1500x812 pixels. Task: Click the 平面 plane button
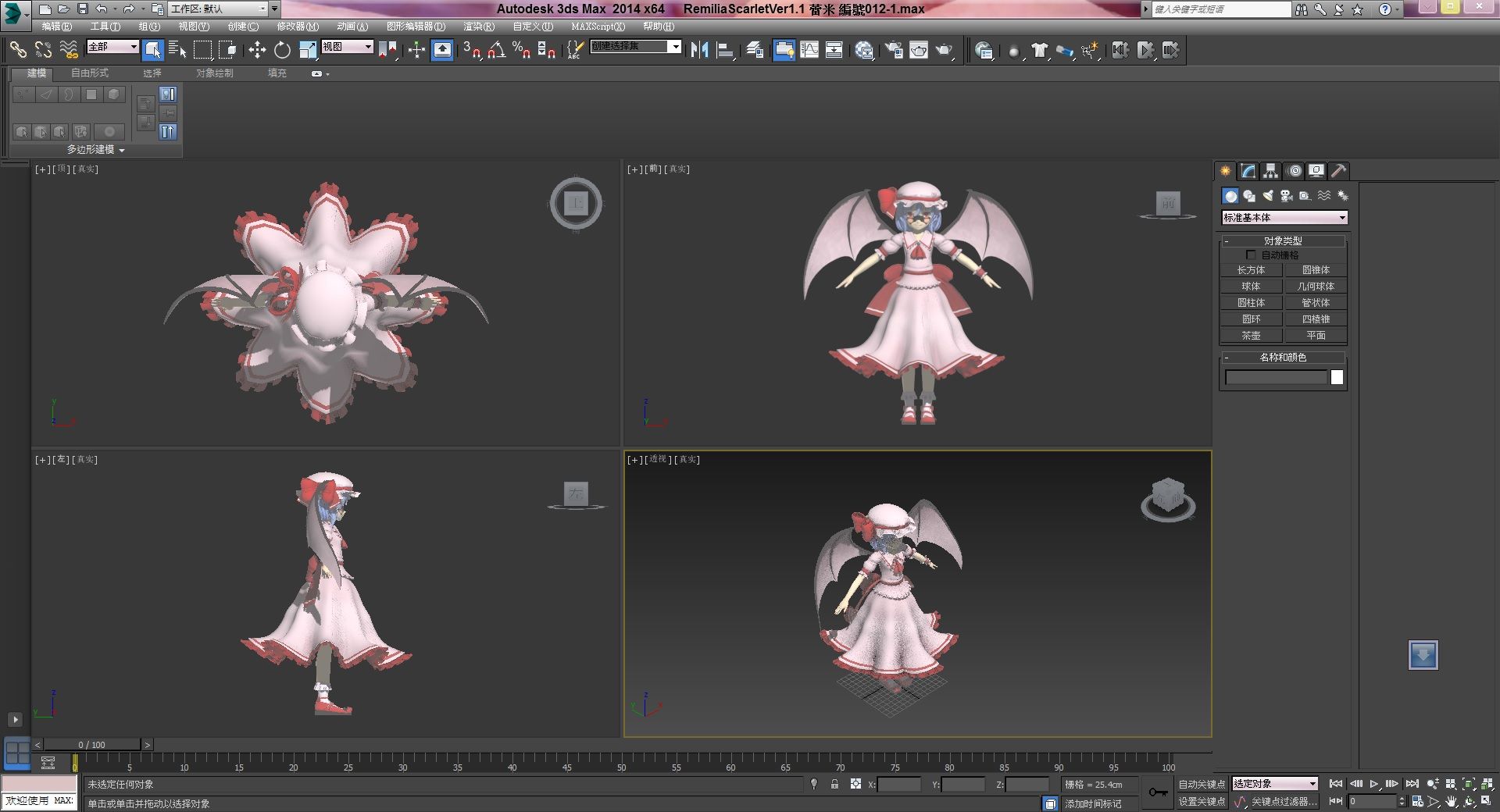(x=1316, y=336)
